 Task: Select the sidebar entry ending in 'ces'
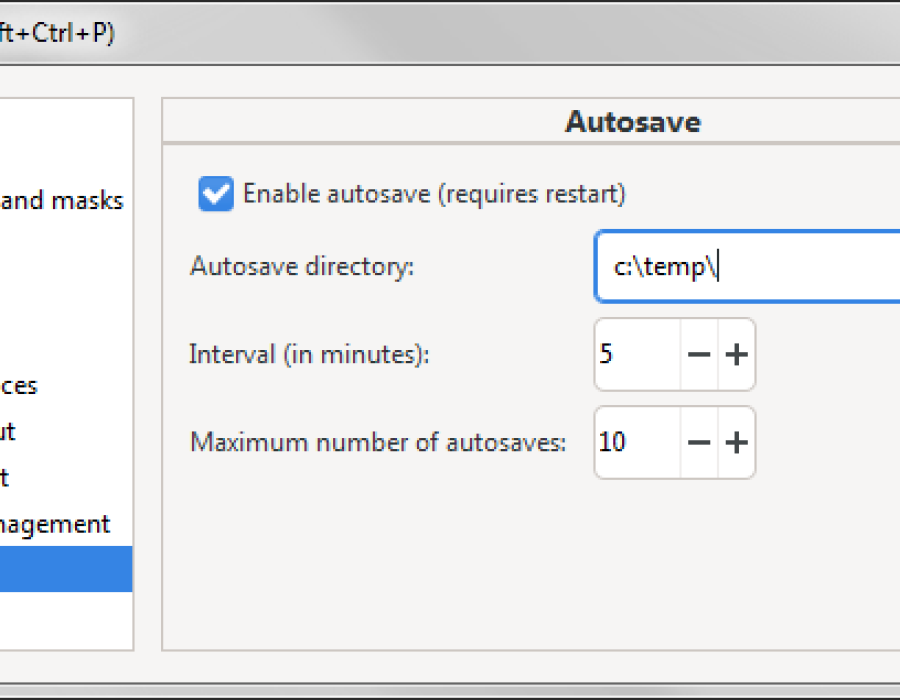coord(66,386)
